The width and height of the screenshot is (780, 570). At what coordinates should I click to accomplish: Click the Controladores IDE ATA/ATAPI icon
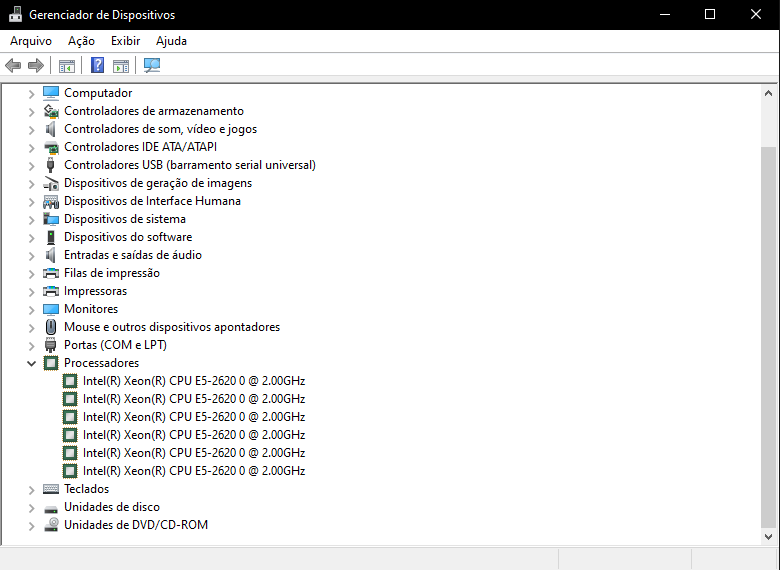pos(51,147)
